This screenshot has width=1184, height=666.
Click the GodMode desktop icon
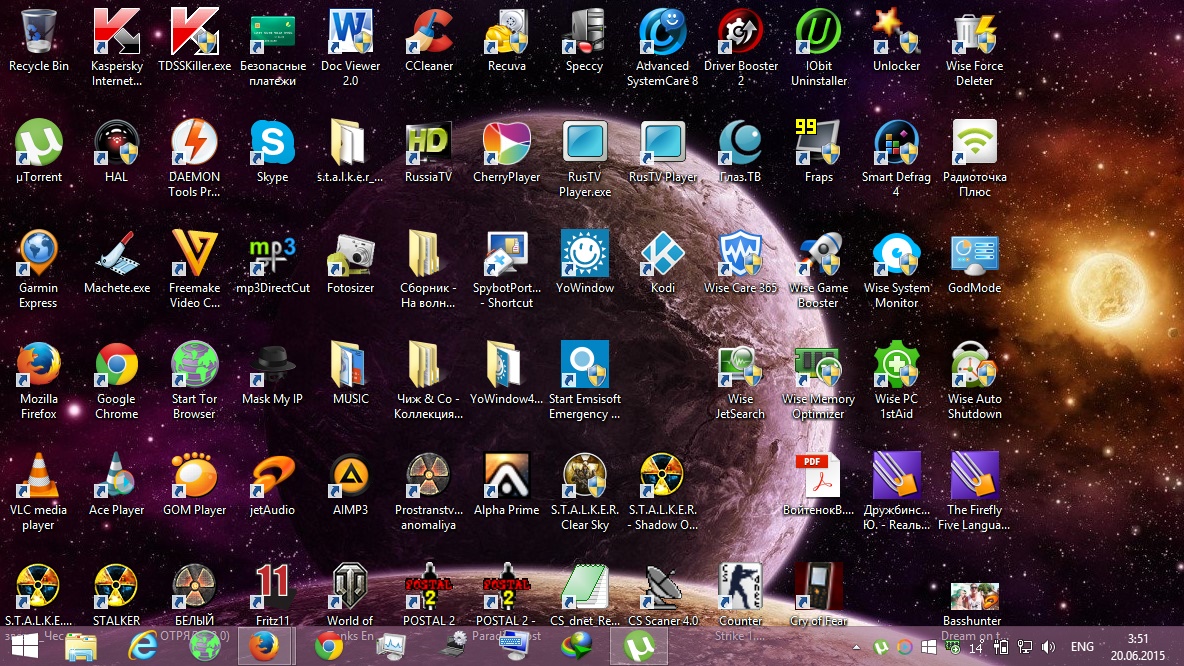975,254
